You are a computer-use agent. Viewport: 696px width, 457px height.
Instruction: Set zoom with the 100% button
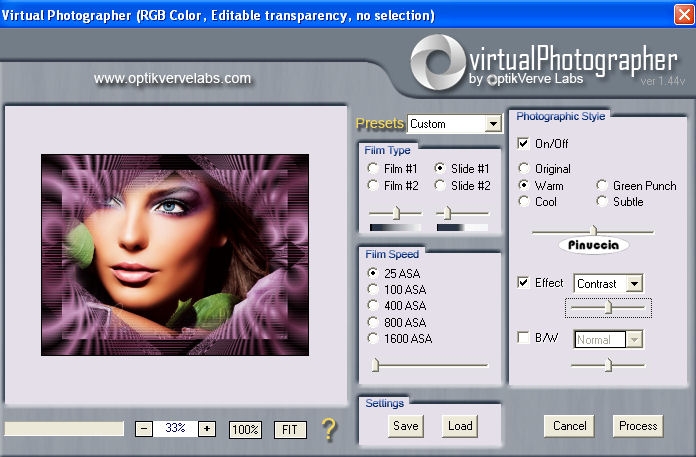pos(245,429)
